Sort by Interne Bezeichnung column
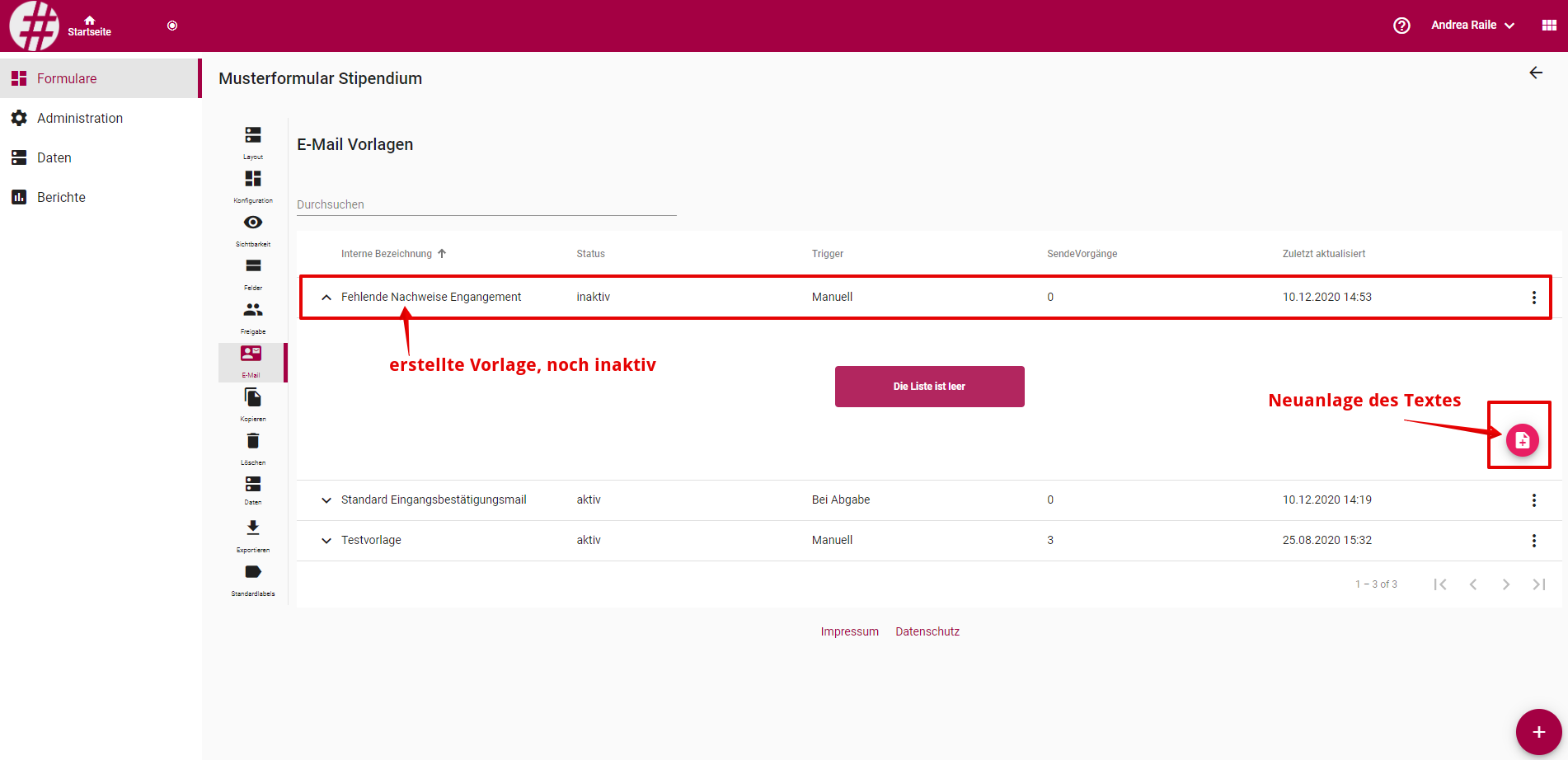The width and height of the screenshot is (1568, 760). pos(393,254)
